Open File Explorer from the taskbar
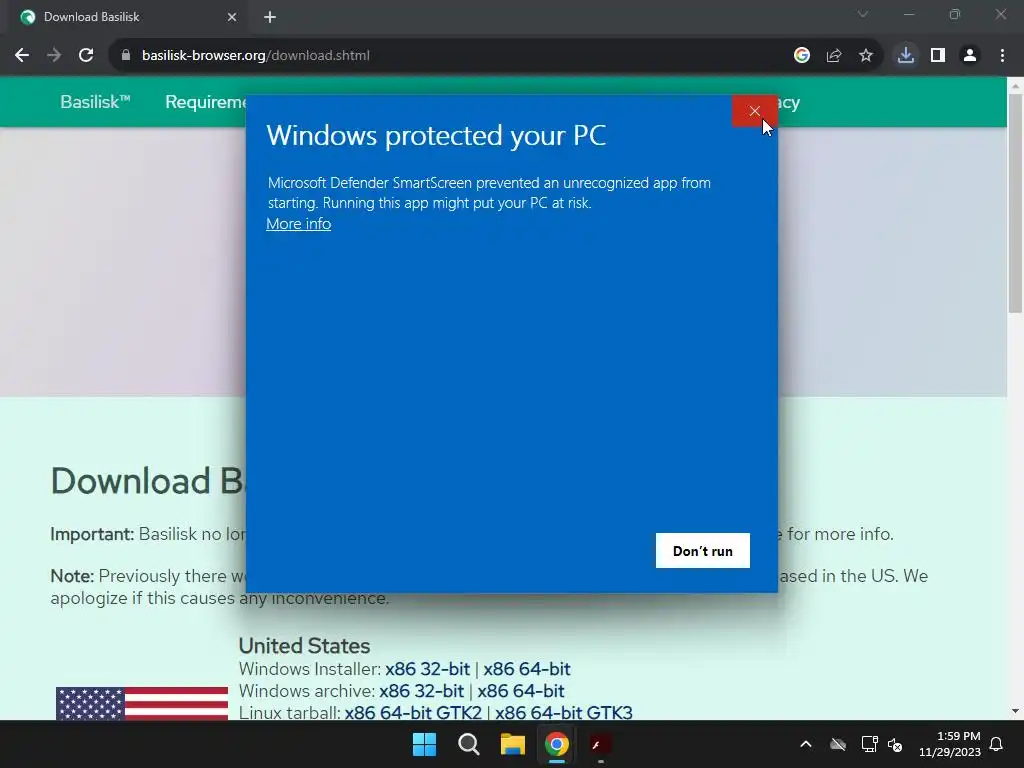Viewport: 1024px width, 768px height. pos(513,744)
